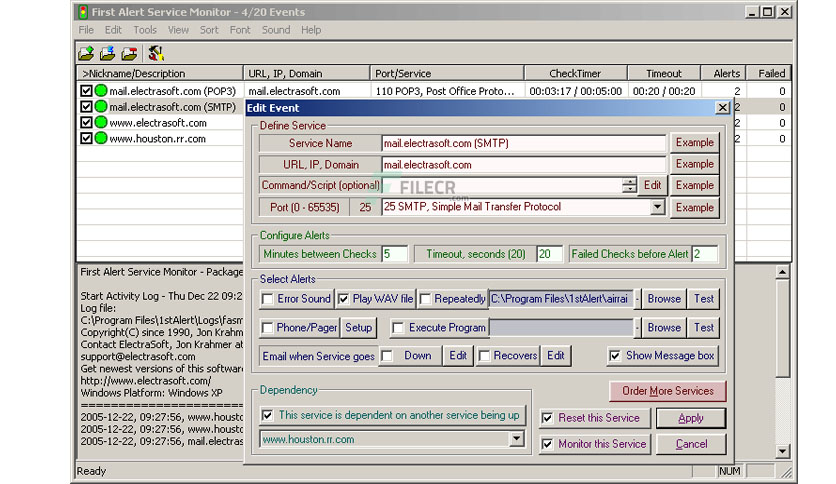The width and height of the screenshot is (836, 484).
Task: Open the Help menu
Action: (x=311, y=30)
